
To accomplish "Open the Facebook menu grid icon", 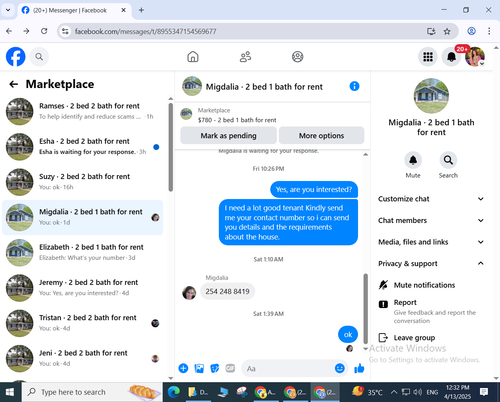I will [x=428, y=57].
